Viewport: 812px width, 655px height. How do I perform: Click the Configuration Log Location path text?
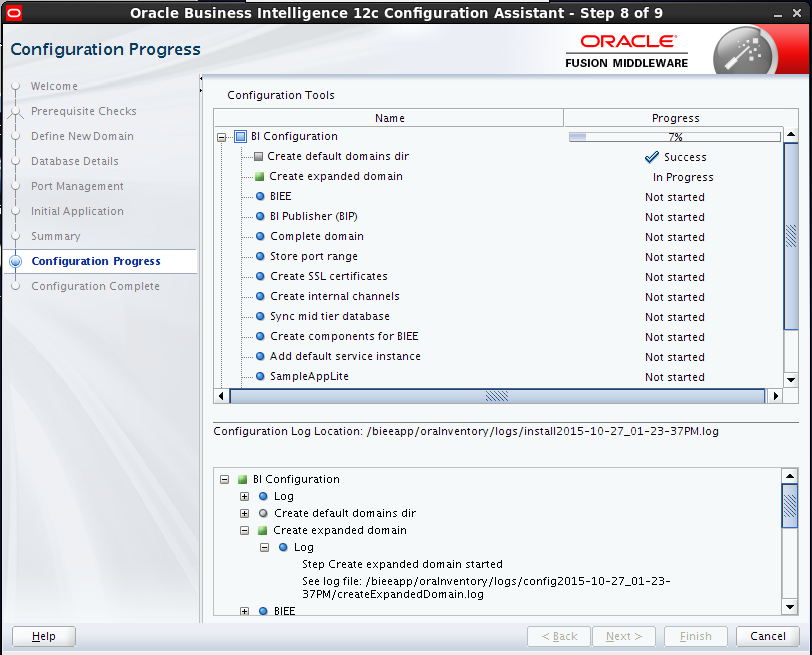[542, 431]
